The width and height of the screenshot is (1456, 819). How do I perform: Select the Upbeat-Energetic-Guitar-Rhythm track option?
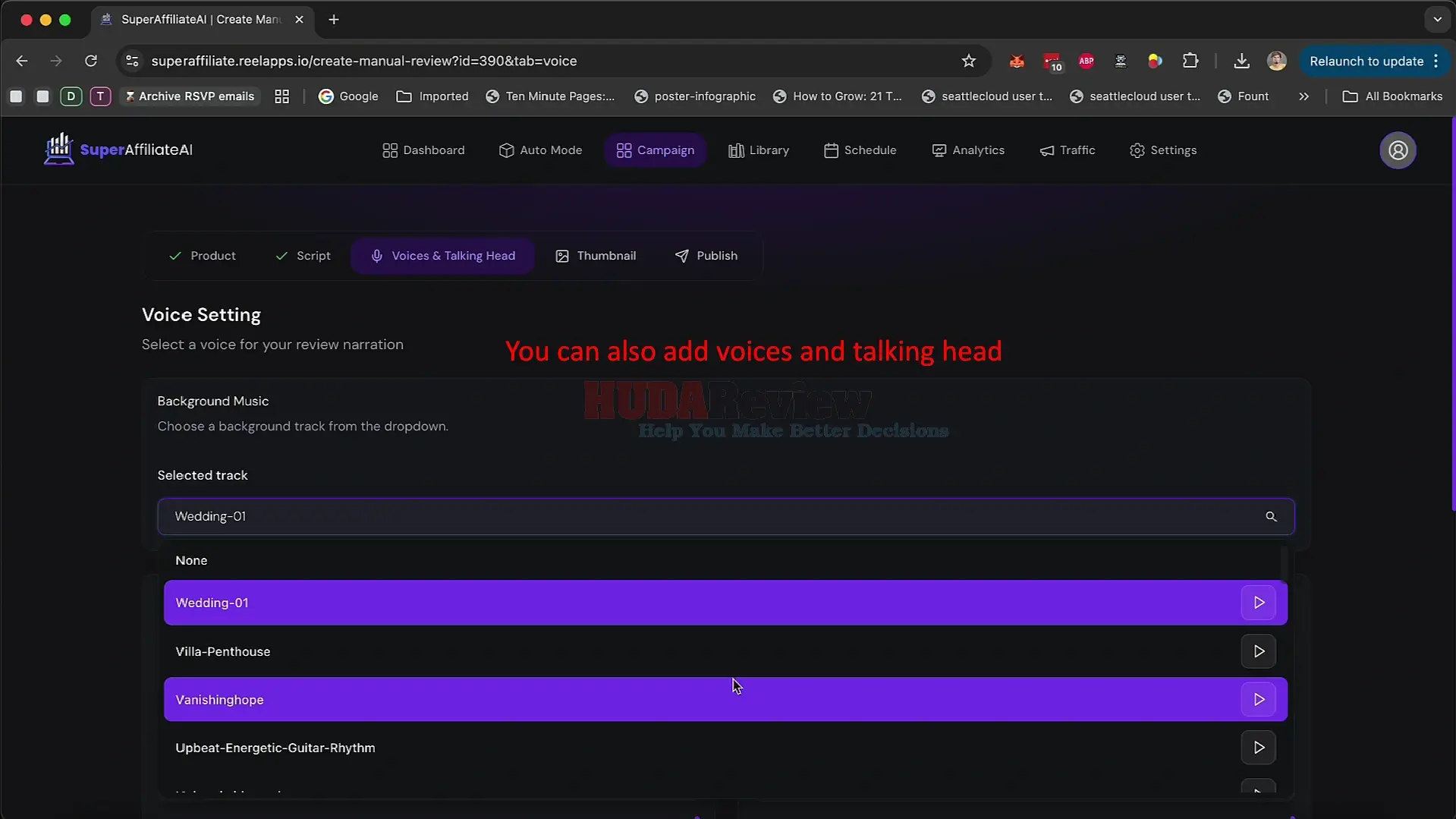pyautogui.click(x=725, y=748)
